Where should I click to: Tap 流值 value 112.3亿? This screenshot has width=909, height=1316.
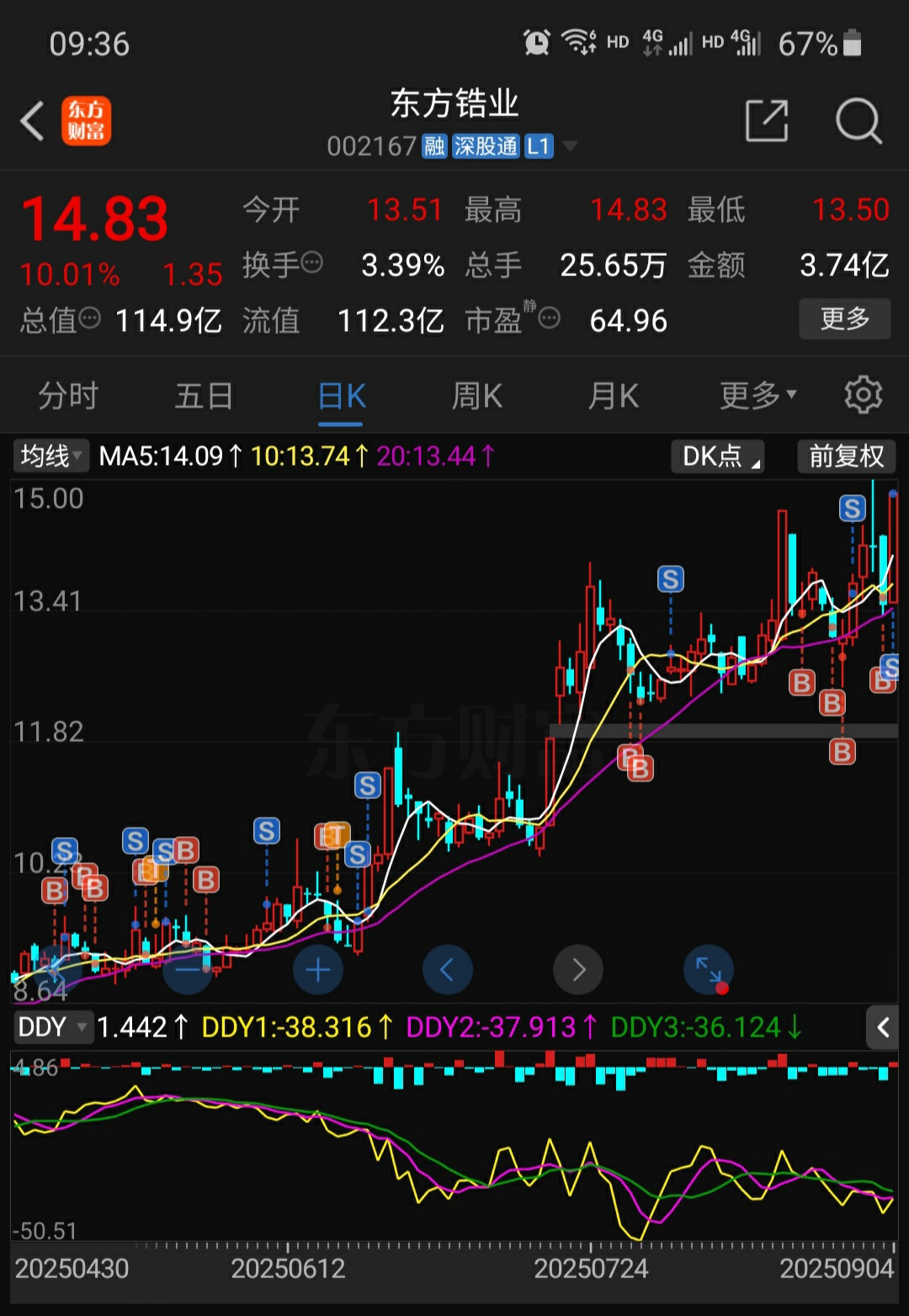391,320
